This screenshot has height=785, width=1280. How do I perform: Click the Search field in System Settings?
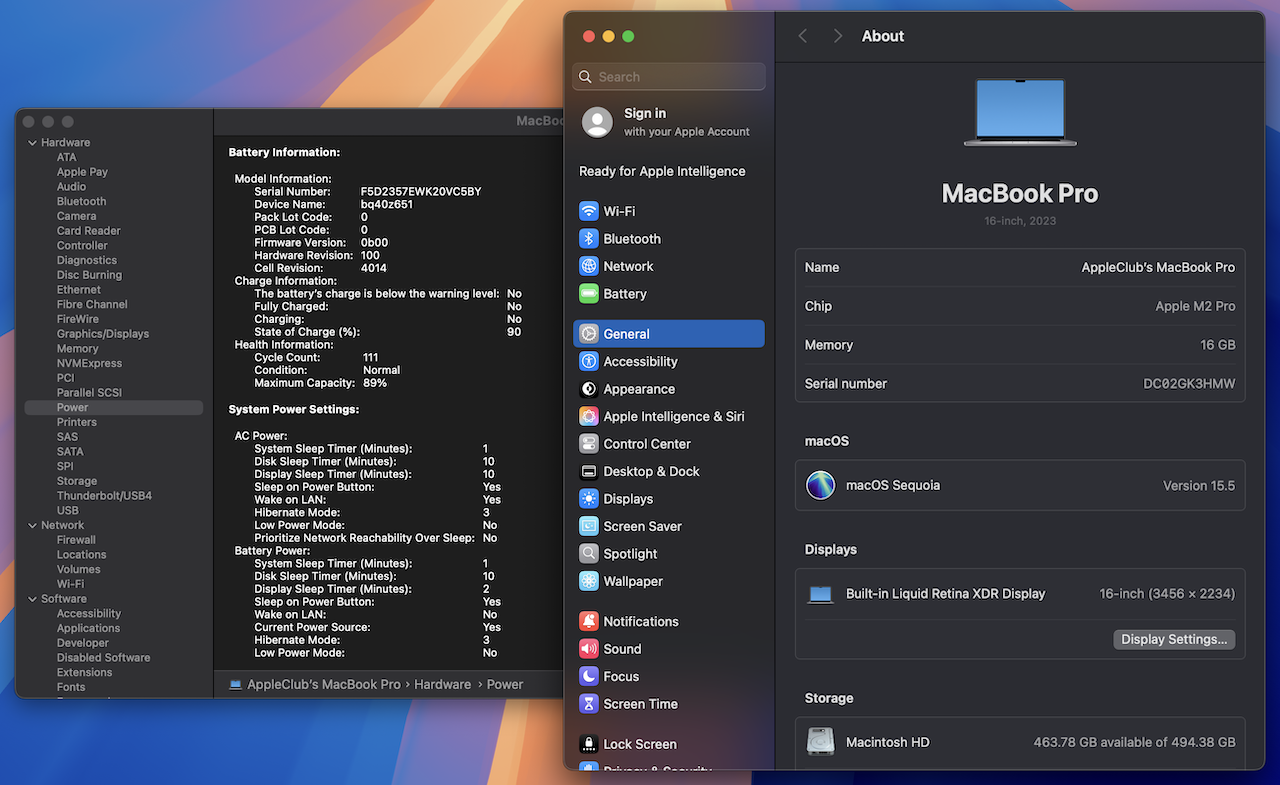[669, 77]
